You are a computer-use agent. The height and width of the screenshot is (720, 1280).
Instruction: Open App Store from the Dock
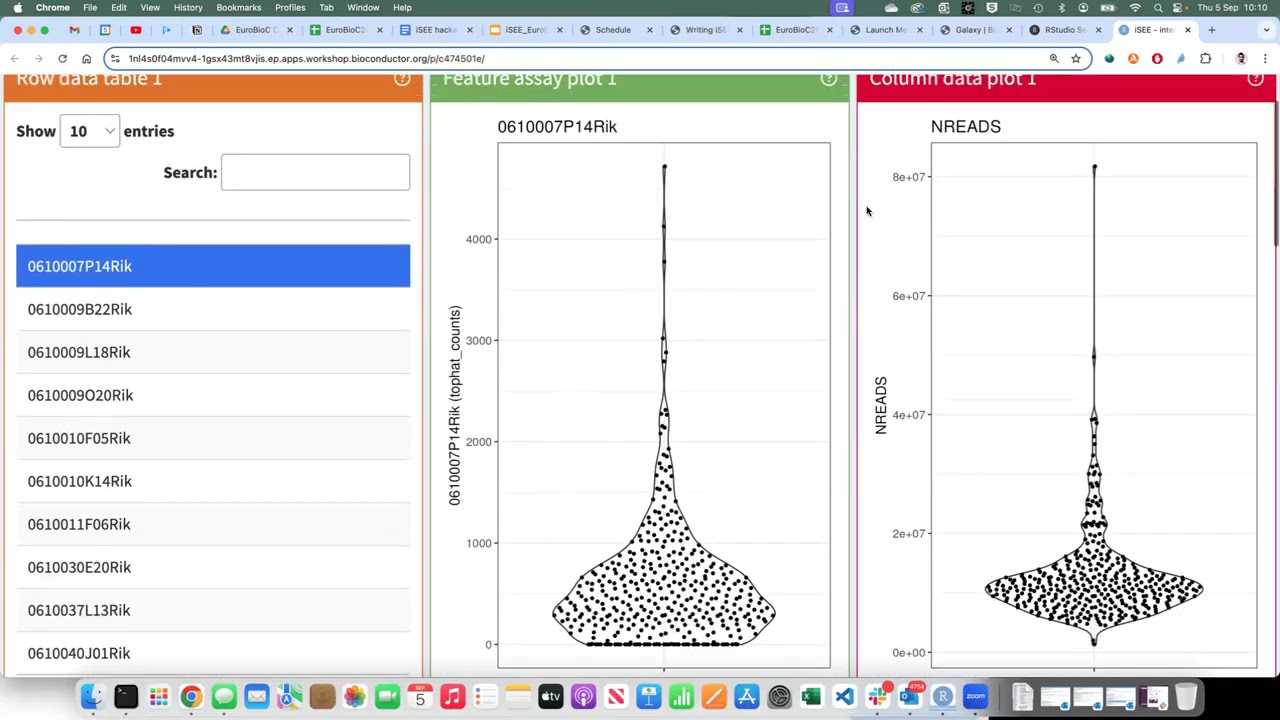(x=747, y=696)
